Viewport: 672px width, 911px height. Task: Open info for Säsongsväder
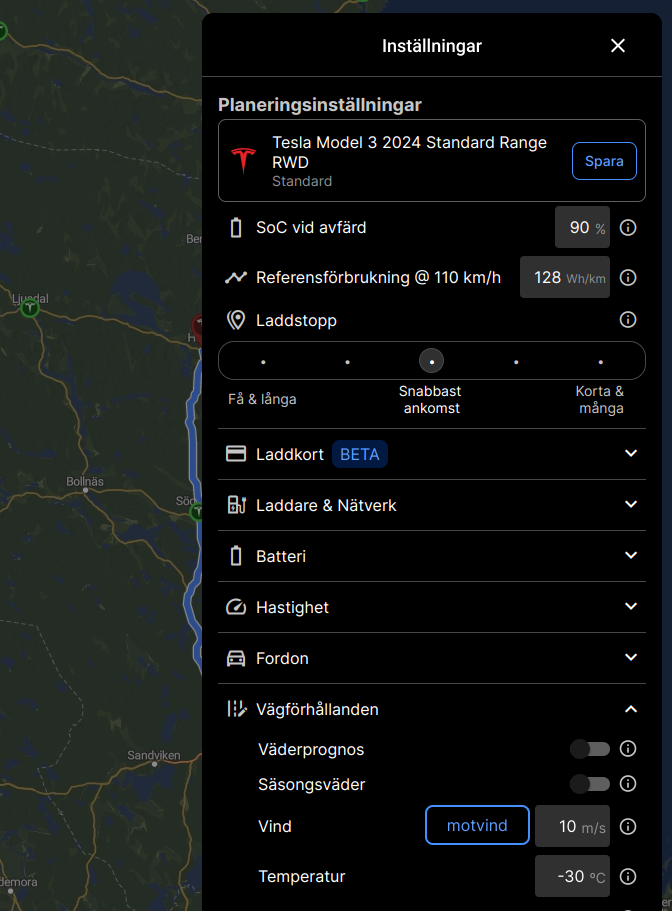628,783
